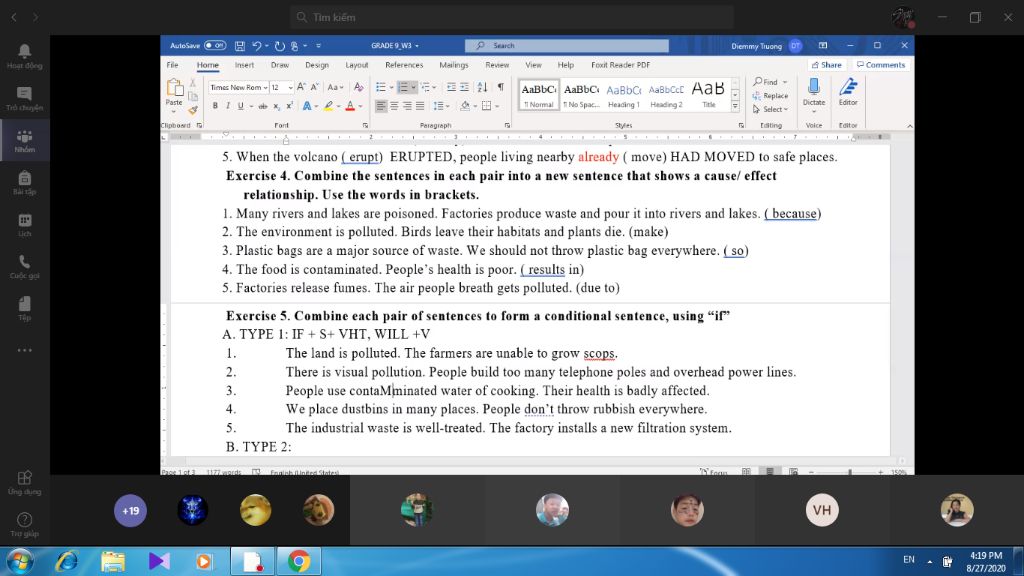The image size is (1024, 576).
Task: Open the Font dialog launcher
Action: [365, 125]
